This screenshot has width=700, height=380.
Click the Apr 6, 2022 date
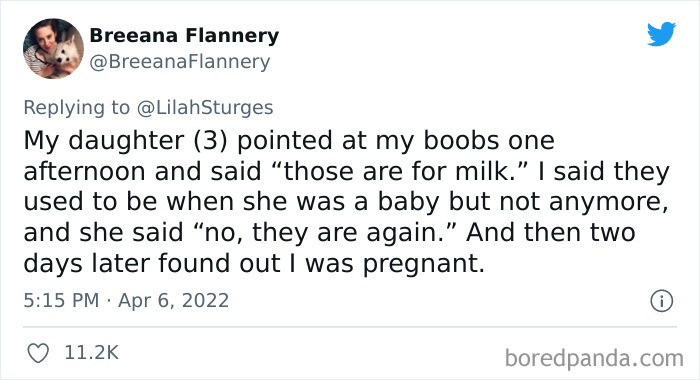pyautogui.click(x=173, y=300)
